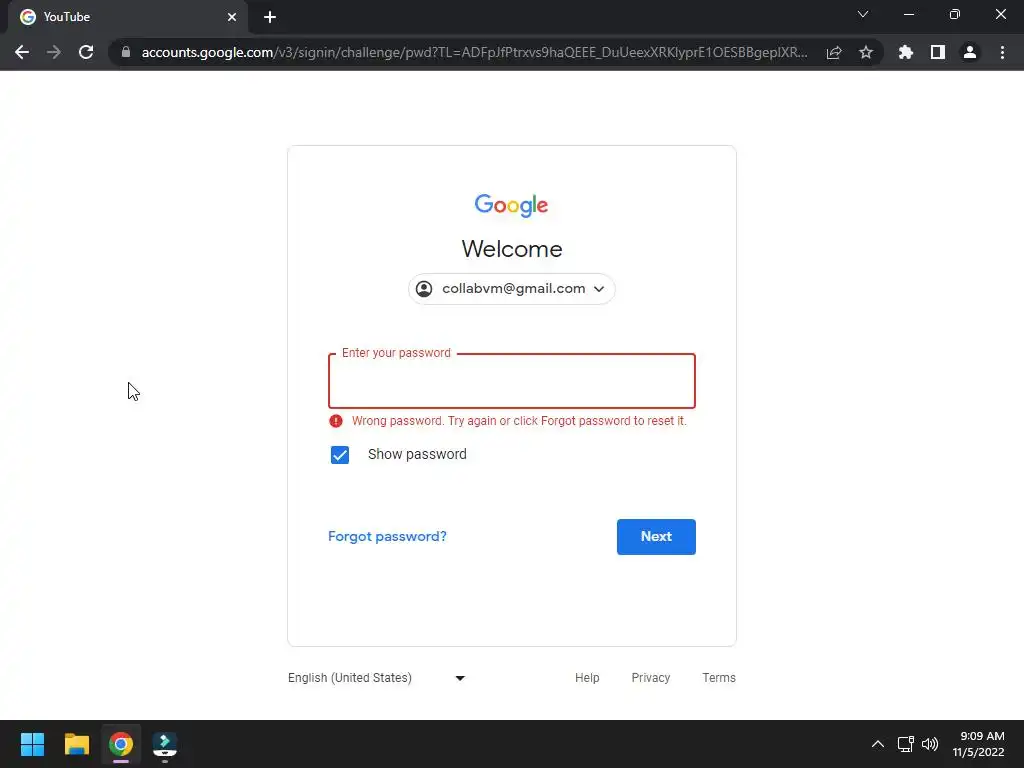Screen dimensions: 1024x768
Task: Click the red wrong password error icon
Action: [x=336, y=421]
